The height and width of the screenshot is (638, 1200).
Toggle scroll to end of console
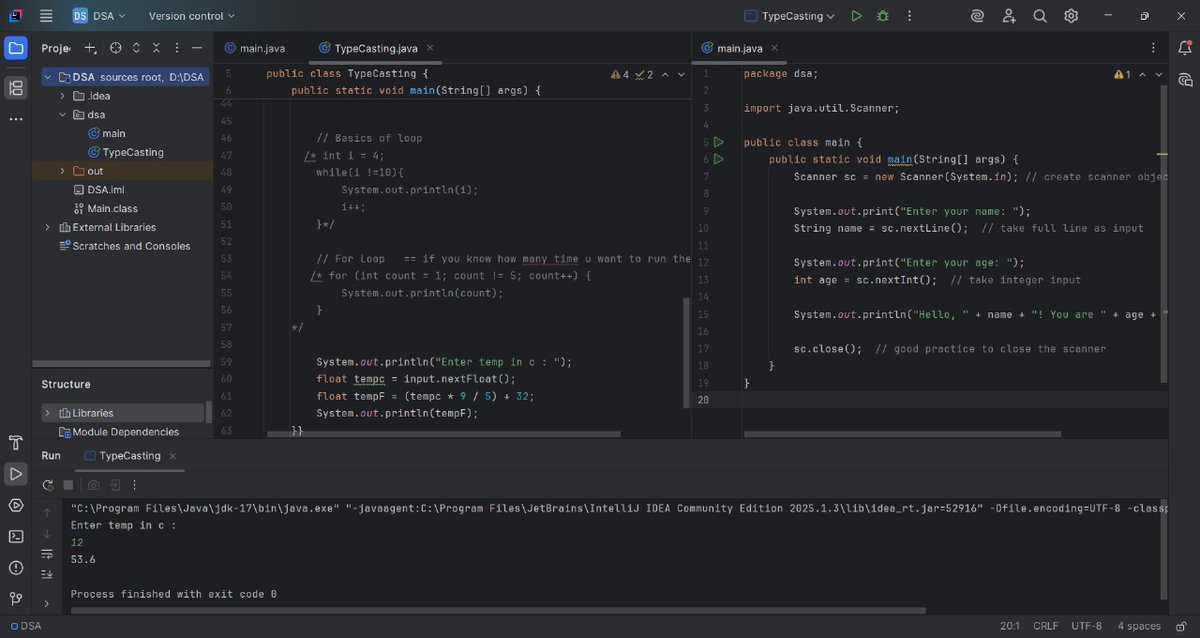pos(47,574)
